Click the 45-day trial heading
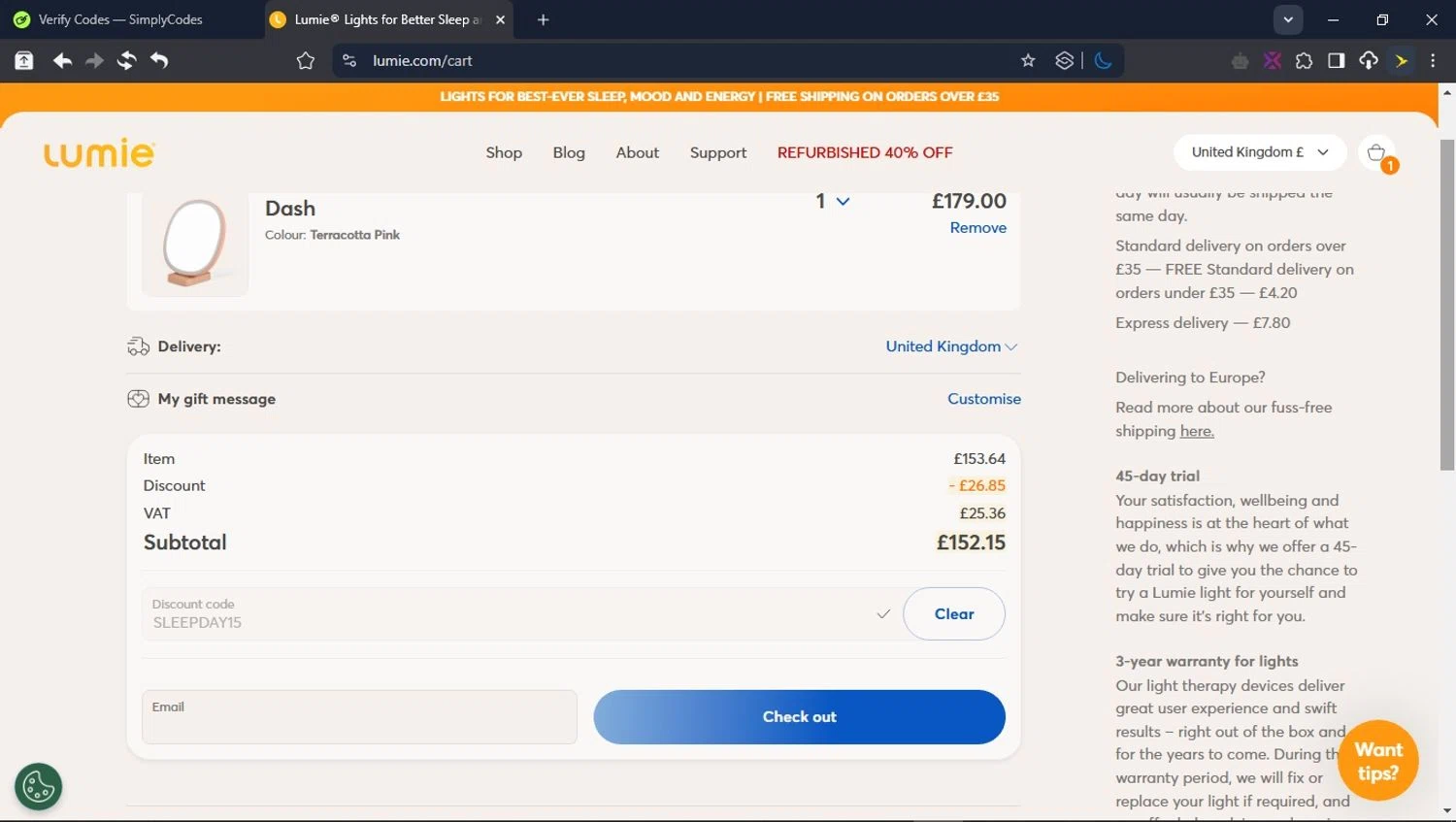 [x=1157, y=476]
